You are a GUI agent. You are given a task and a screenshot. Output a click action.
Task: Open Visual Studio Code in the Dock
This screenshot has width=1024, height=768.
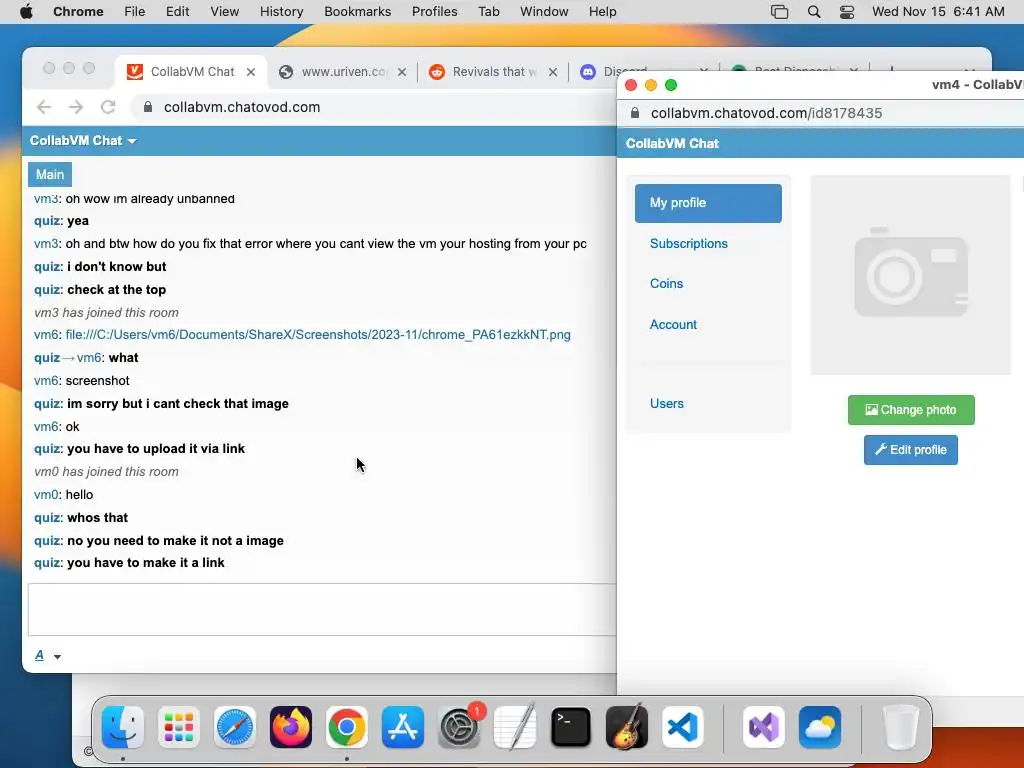(x=682, y=727)
